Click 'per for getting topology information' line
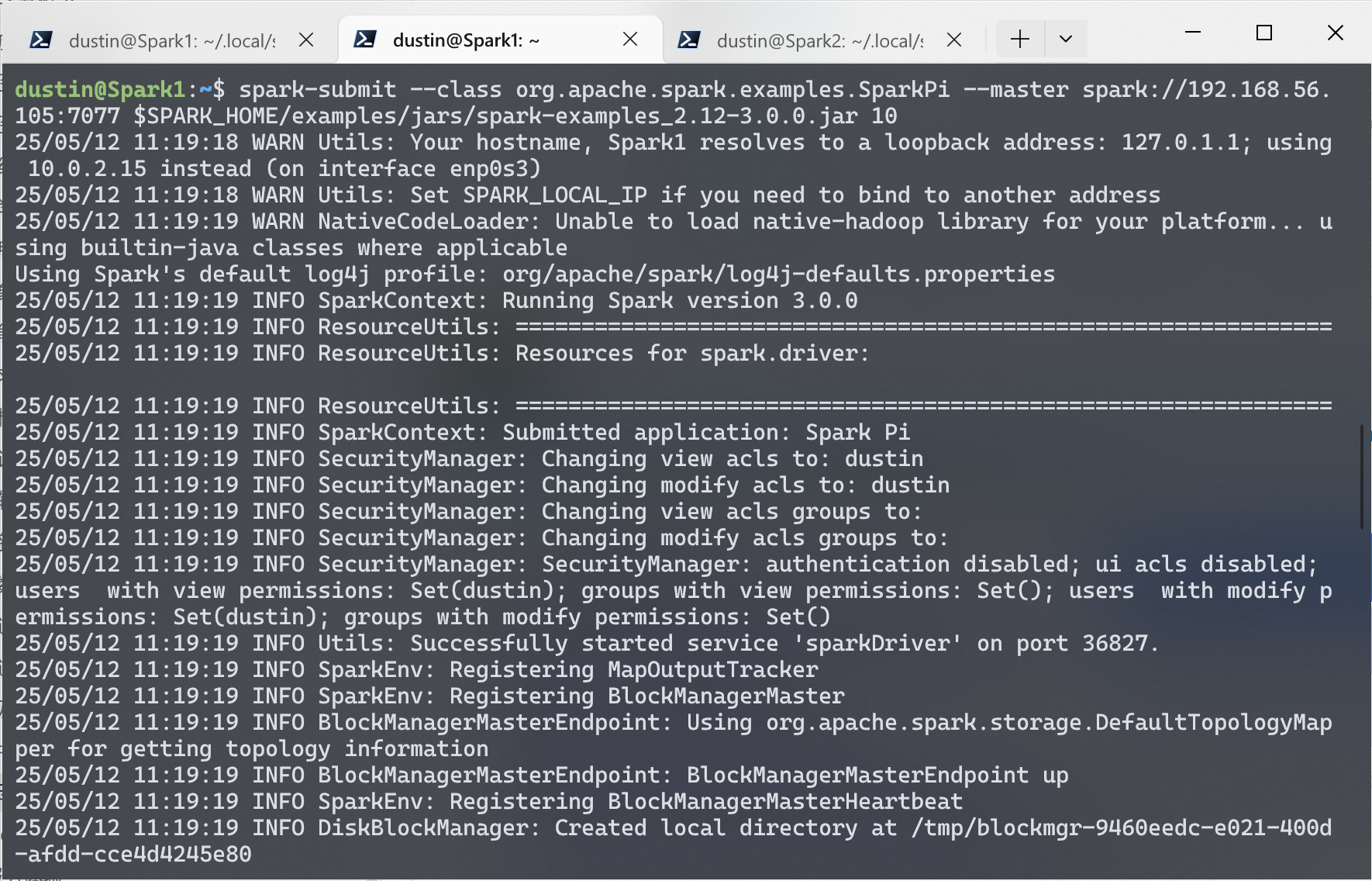1372x881 pixels. coord(252,749)
